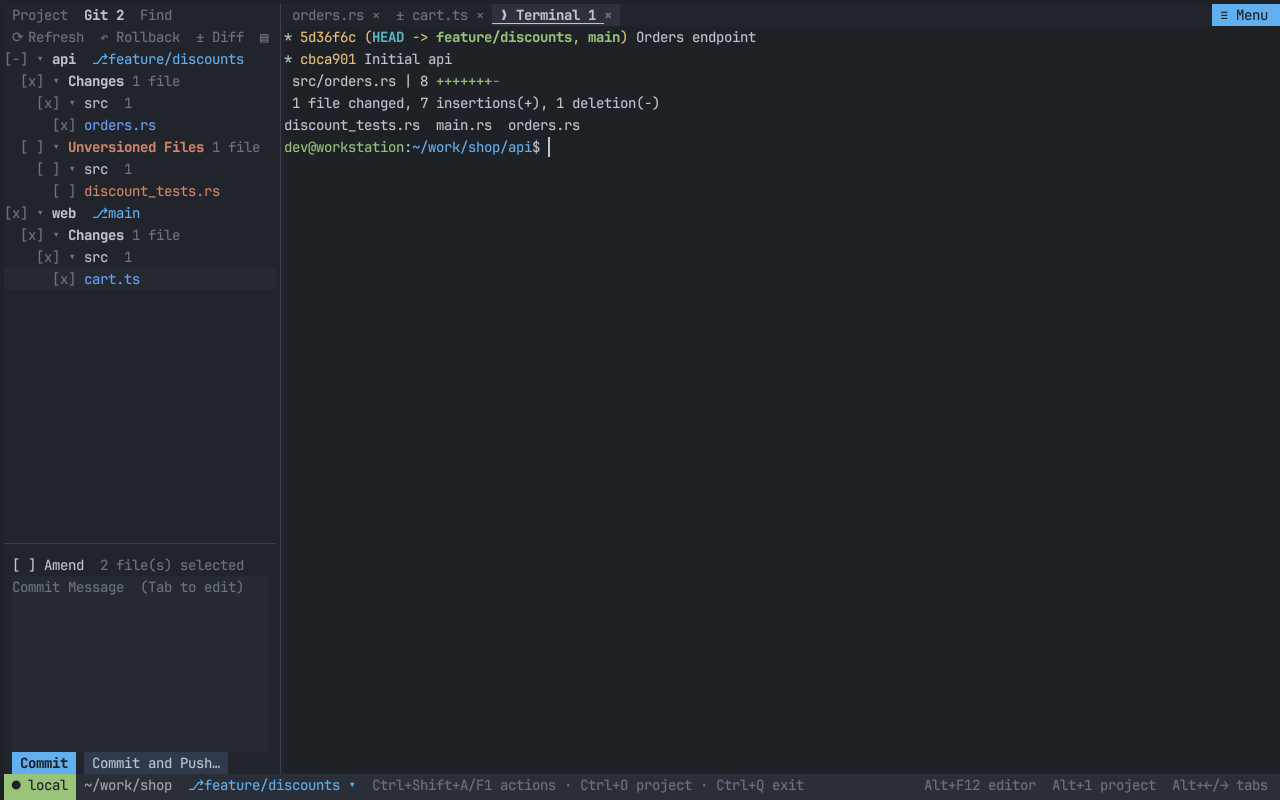Click the Commit and Push… button
The height and width of the screenshot is (800, 1280).
[156, 763]
